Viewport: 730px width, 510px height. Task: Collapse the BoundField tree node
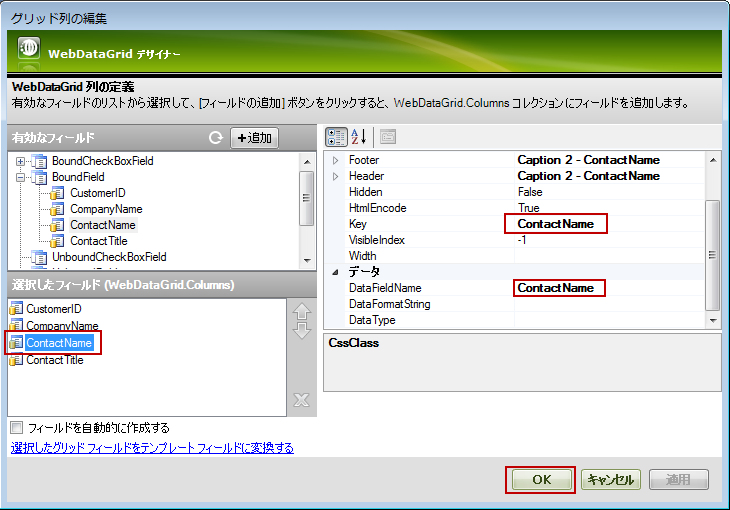click(x=20, y=177)
